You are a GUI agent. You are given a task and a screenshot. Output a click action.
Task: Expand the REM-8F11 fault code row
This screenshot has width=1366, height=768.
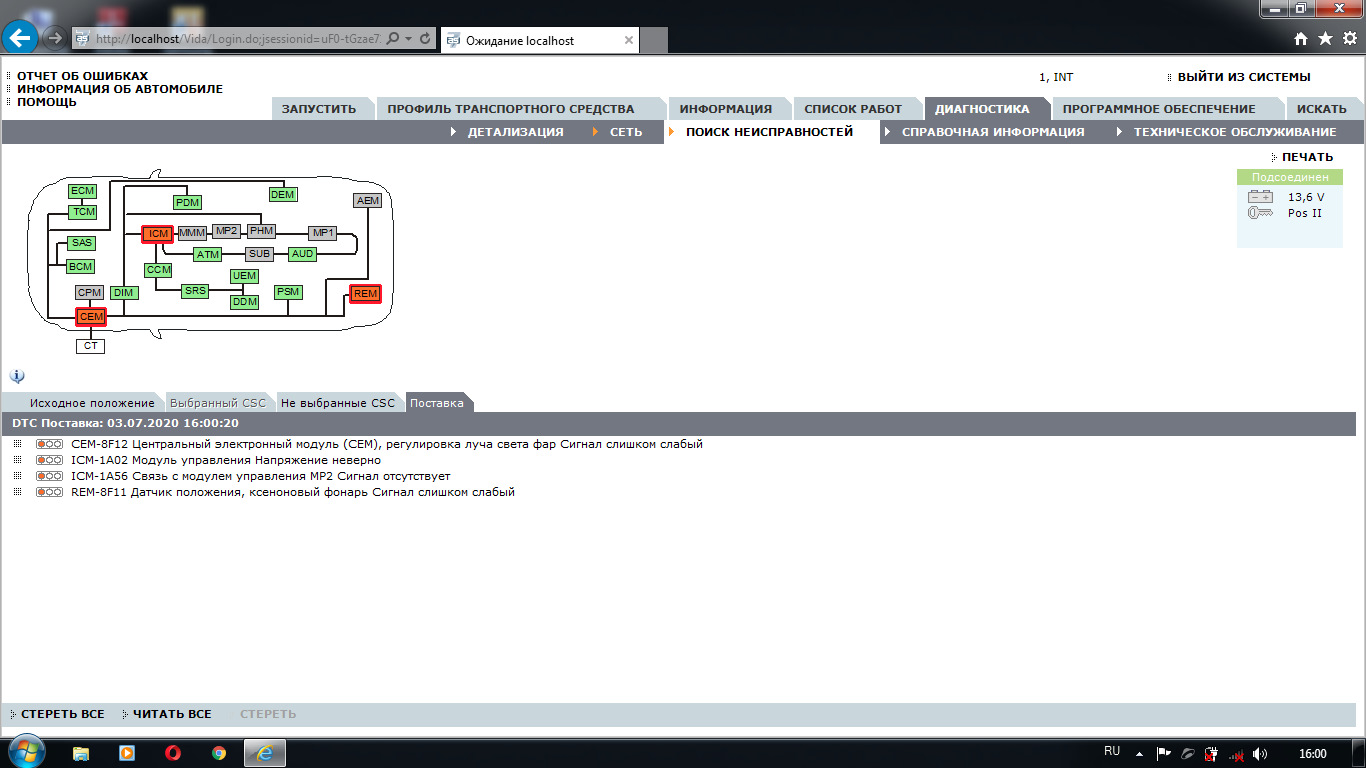[17, 492]
